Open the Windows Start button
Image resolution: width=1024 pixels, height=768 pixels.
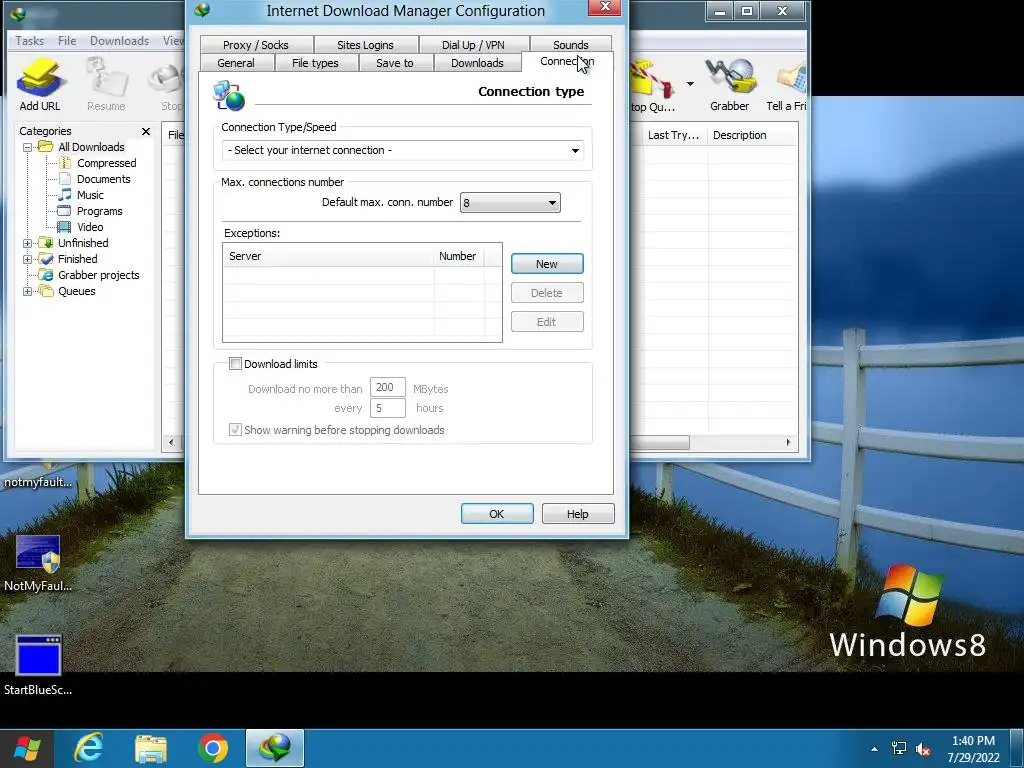click(26, 748)
